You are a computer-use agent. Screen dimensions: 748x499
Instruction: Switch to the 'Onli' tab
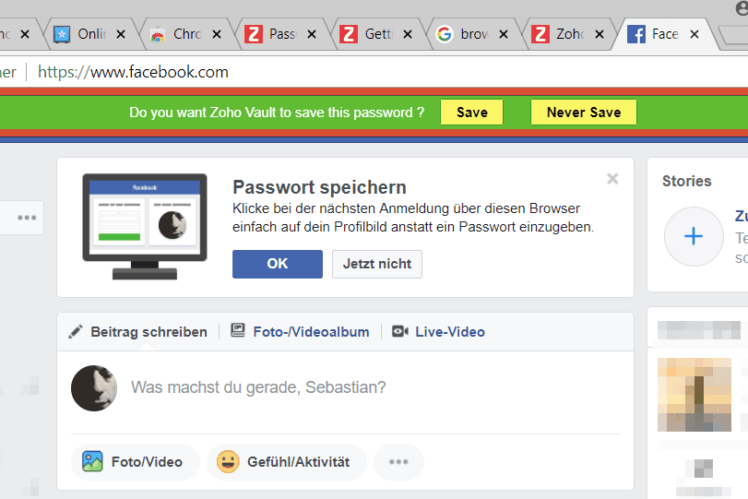[x=90, y=34]
